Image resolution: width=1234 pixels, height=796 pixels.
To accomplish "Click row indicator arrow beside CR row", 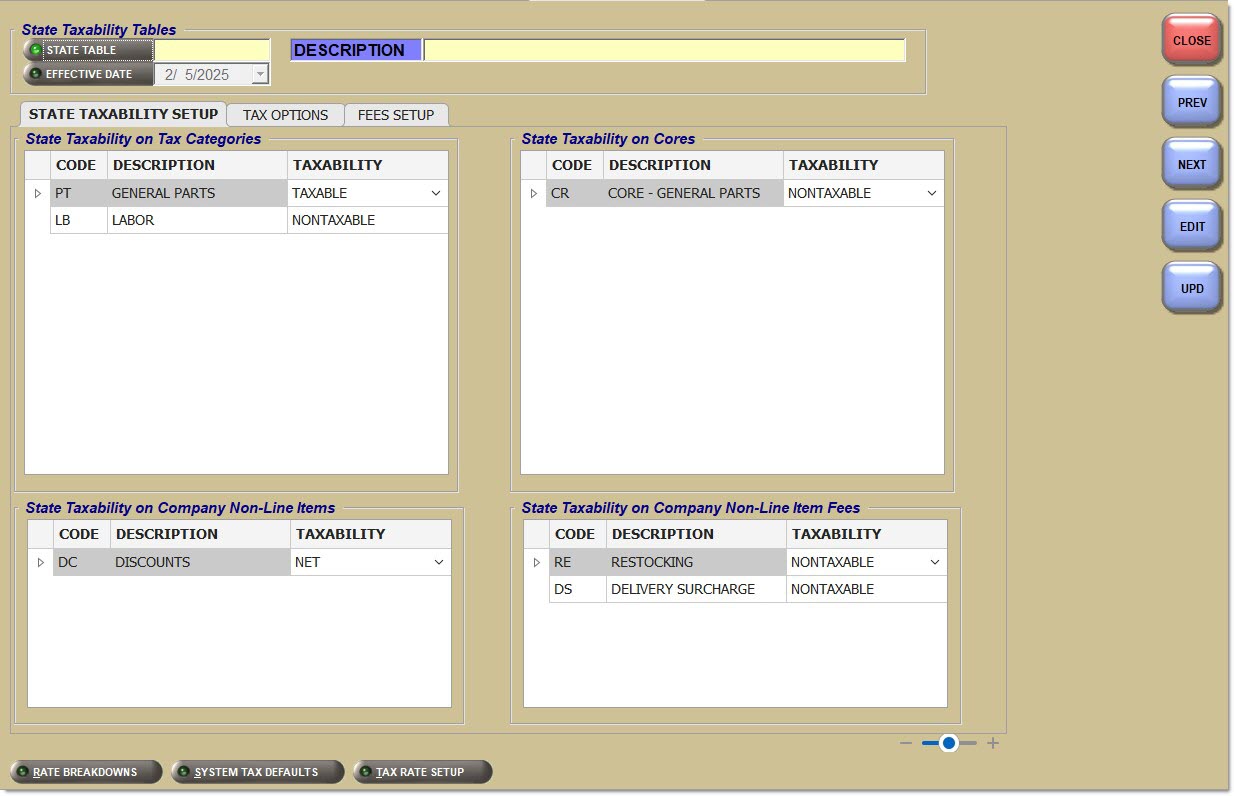I will point(534,193).
